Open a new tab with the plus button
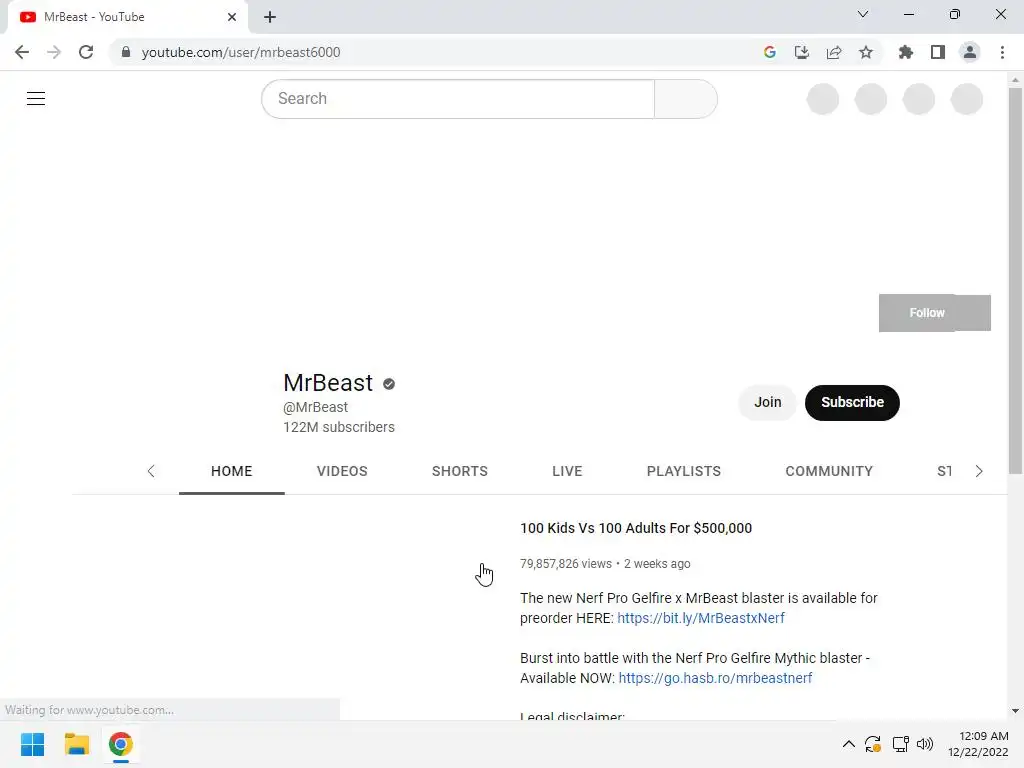Viewport: 1024px width, 768px height. (x=270, y=17)
